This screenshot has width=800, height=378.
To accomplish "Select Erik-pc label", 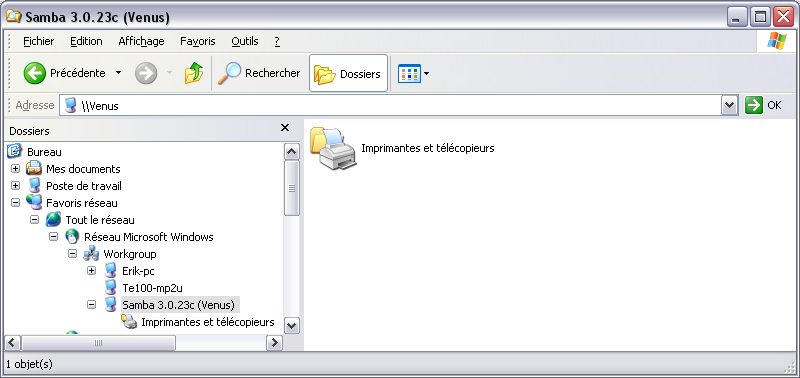I will 138,271.
